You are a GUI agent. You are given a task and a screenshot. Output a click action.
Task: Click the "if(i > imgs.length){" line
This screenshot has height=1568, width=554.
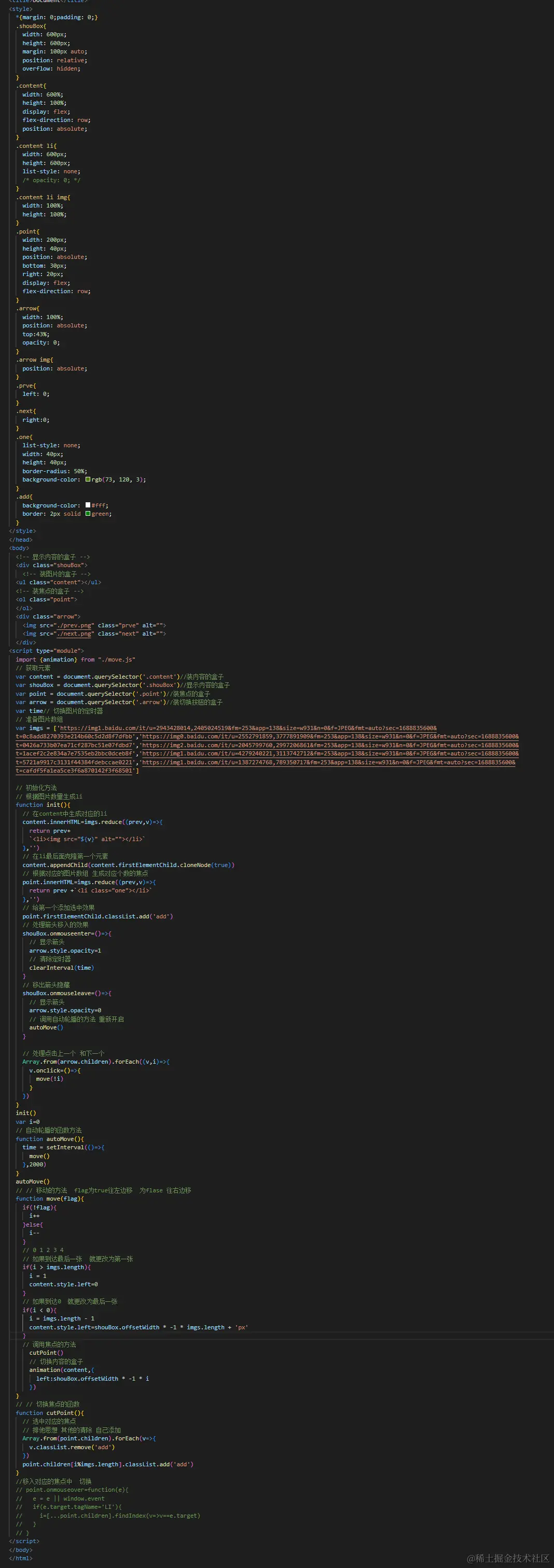[57, 1267]
